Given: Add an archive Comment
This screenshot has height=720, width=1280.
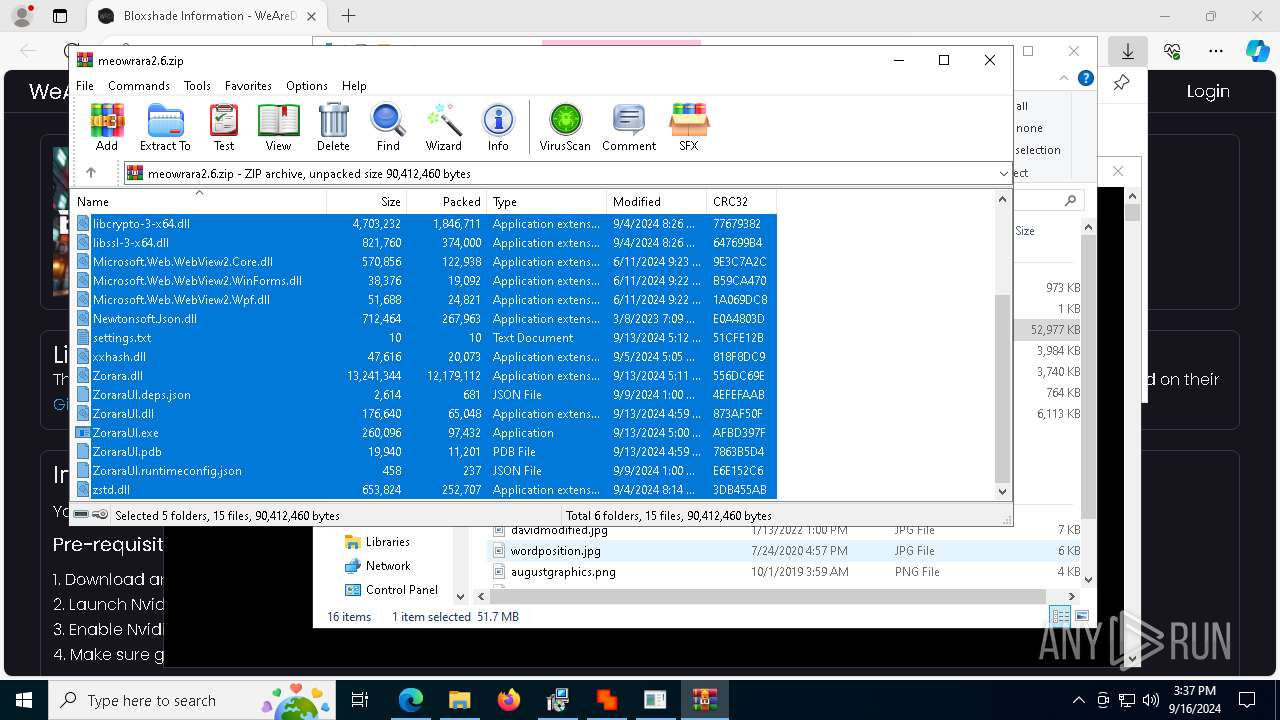Looking at the screenshot, I should [x=629, y=127].
